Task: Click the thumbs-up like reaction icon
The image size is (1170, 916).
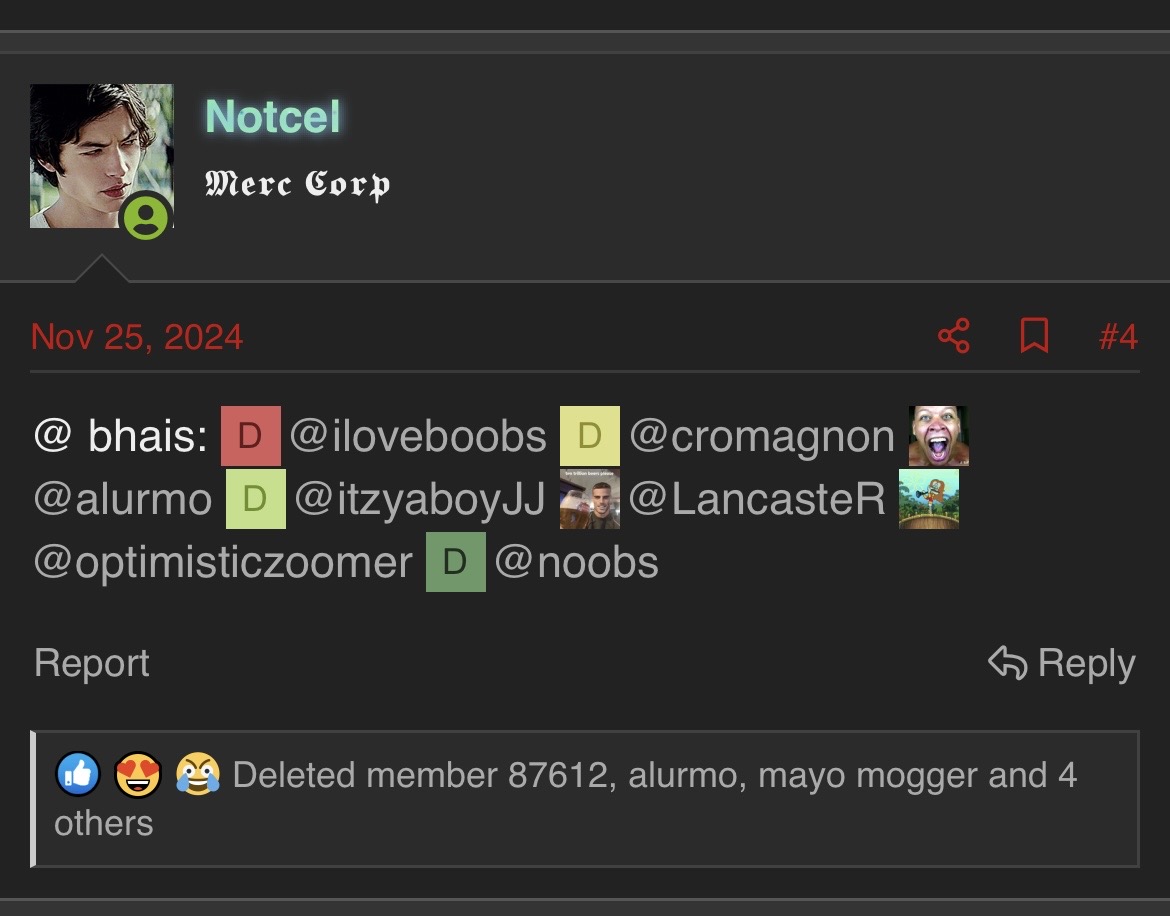Action: tap(78, 774)
